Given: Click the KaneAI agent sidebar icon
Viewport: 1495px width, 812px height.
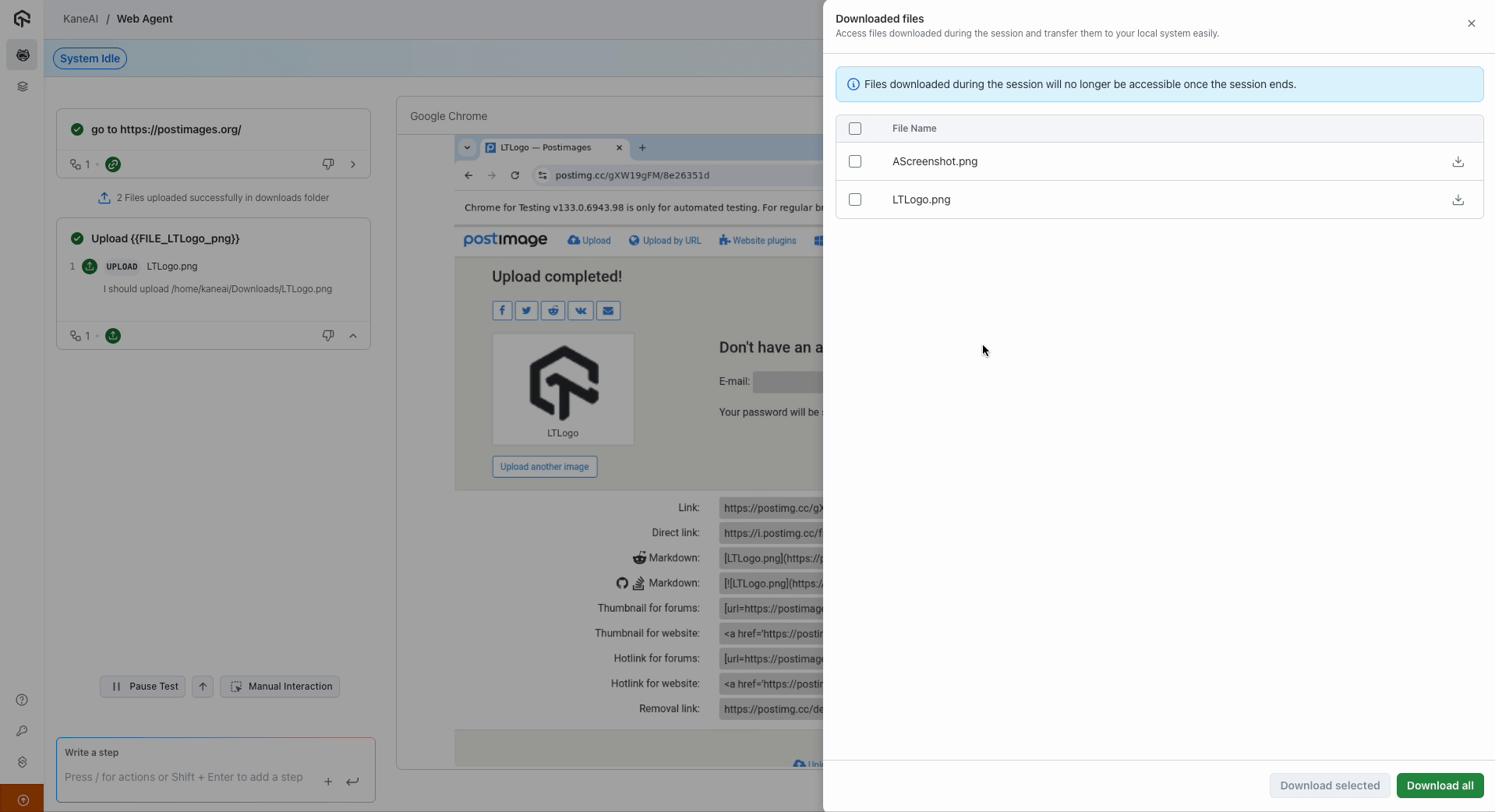Looking at the screenshot, I should click(x=22, y=55).
